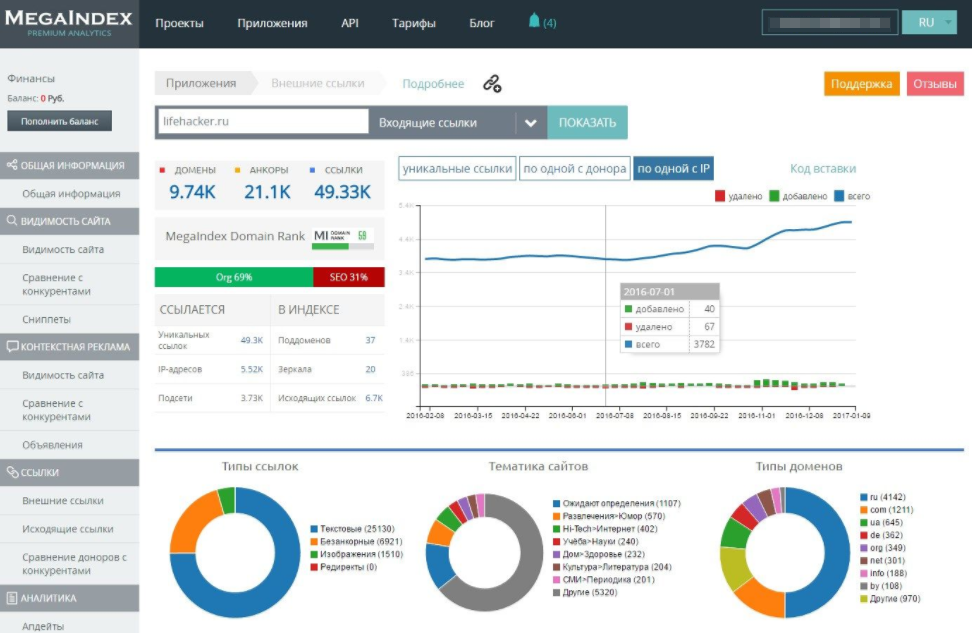Enable the 'уникальные ссылки' view mode
Viewport: 972px width, 633px height.
(x=455, y=168)
